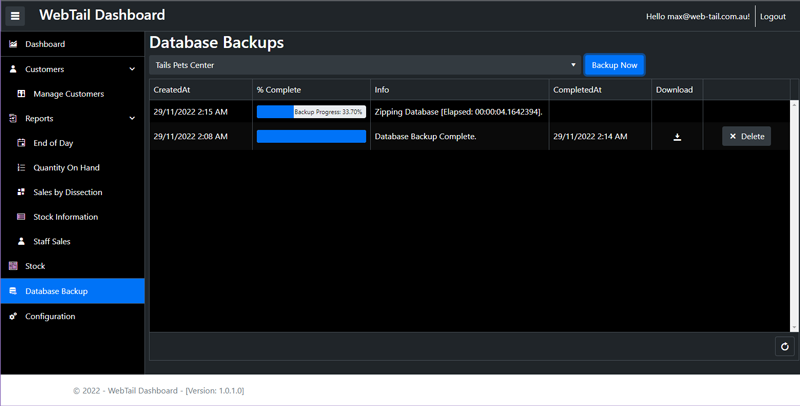Open Sales by Dissection report

tap(67, 192)
